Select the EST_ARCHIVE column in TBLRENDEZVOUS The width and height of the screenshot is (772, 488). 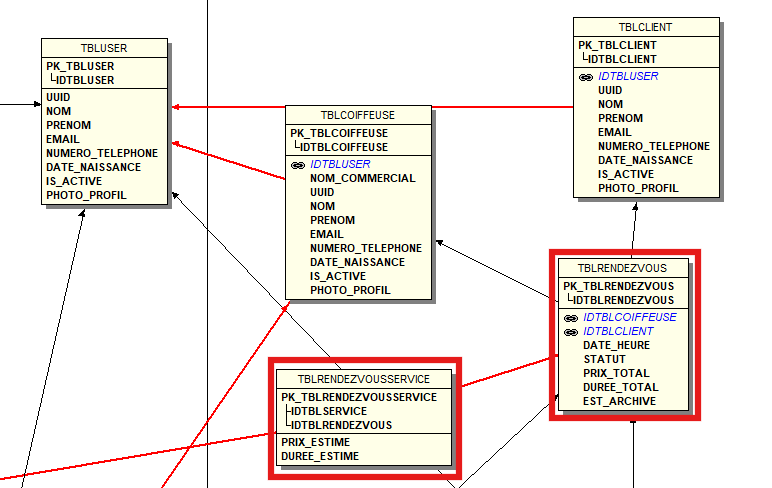(619, 401)
